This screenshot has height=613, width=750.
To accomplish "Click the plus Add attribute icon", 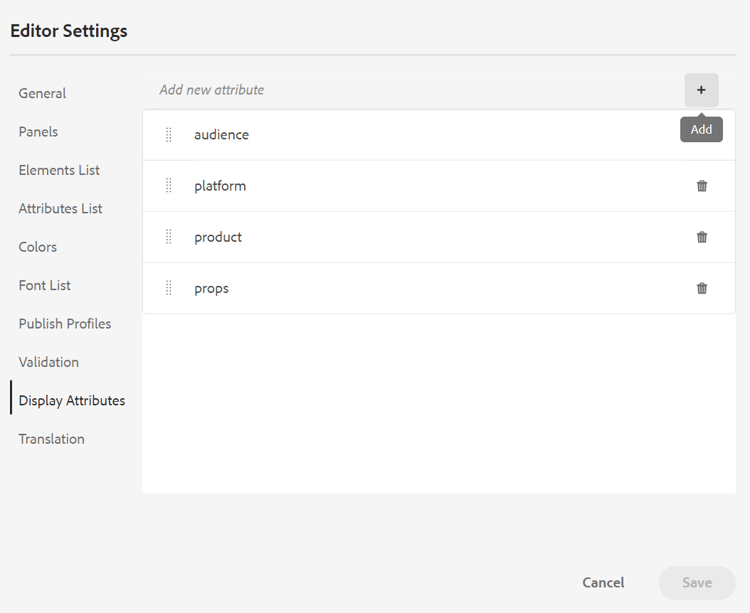I will pyautogui.click(x=701, y=90).
